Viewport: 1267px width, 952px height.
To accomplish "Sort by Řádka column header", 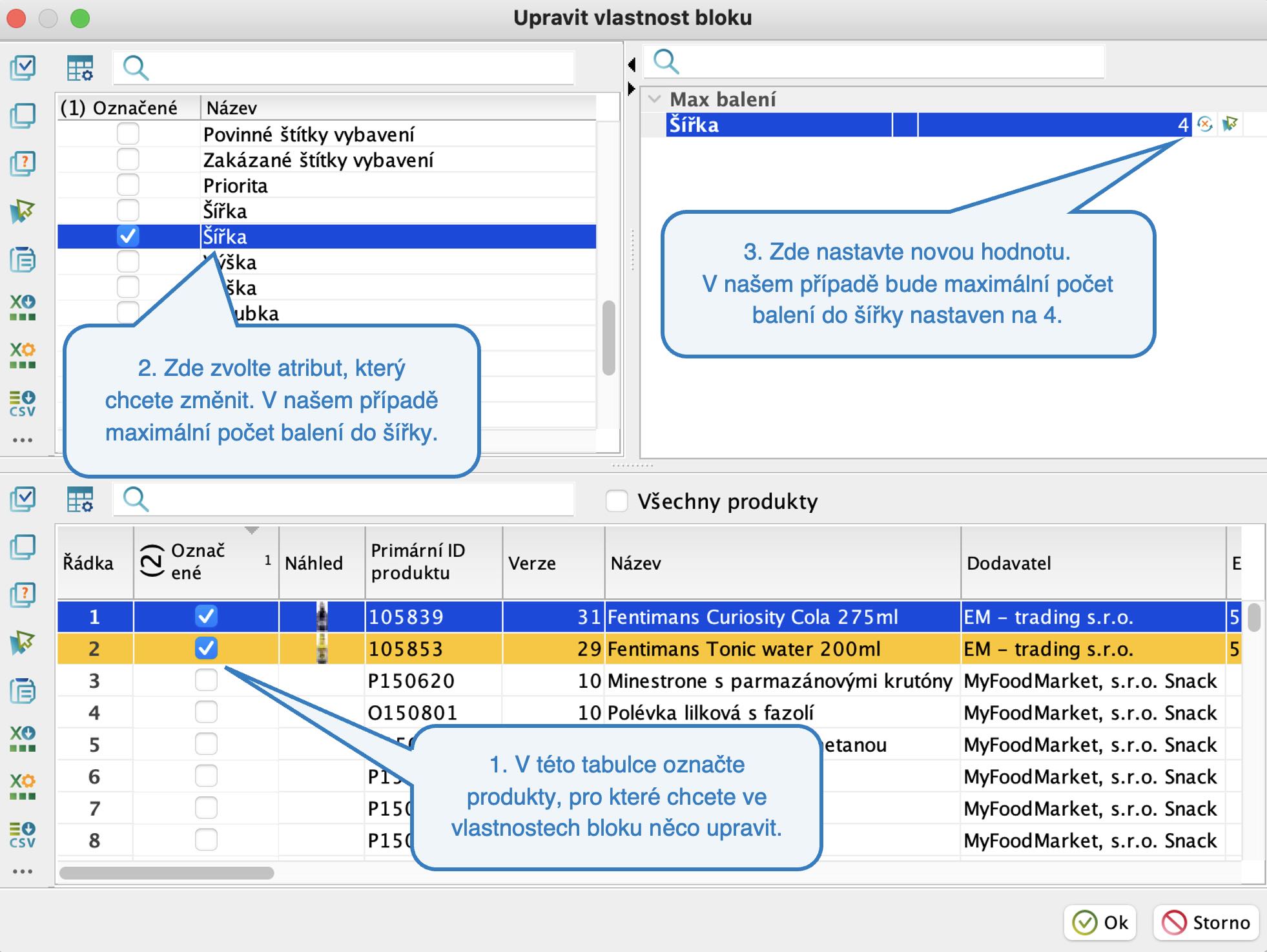I will pos(96,562).
